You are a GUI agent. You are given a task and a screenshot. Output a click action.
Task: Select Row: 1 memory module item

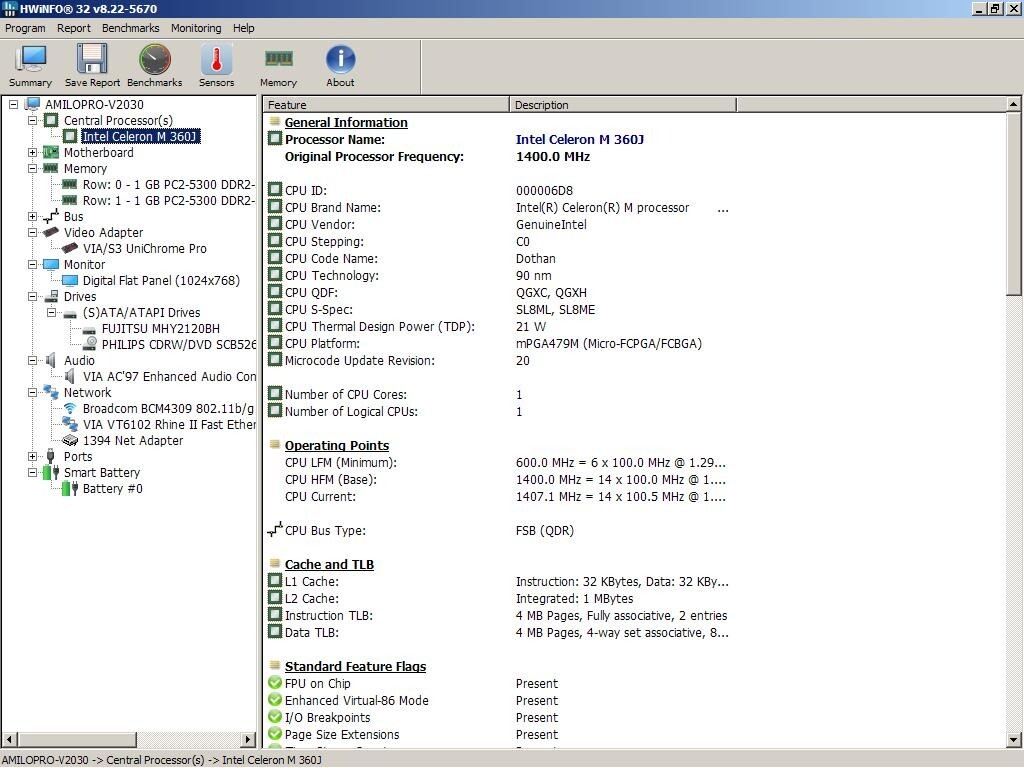(168, 200)
